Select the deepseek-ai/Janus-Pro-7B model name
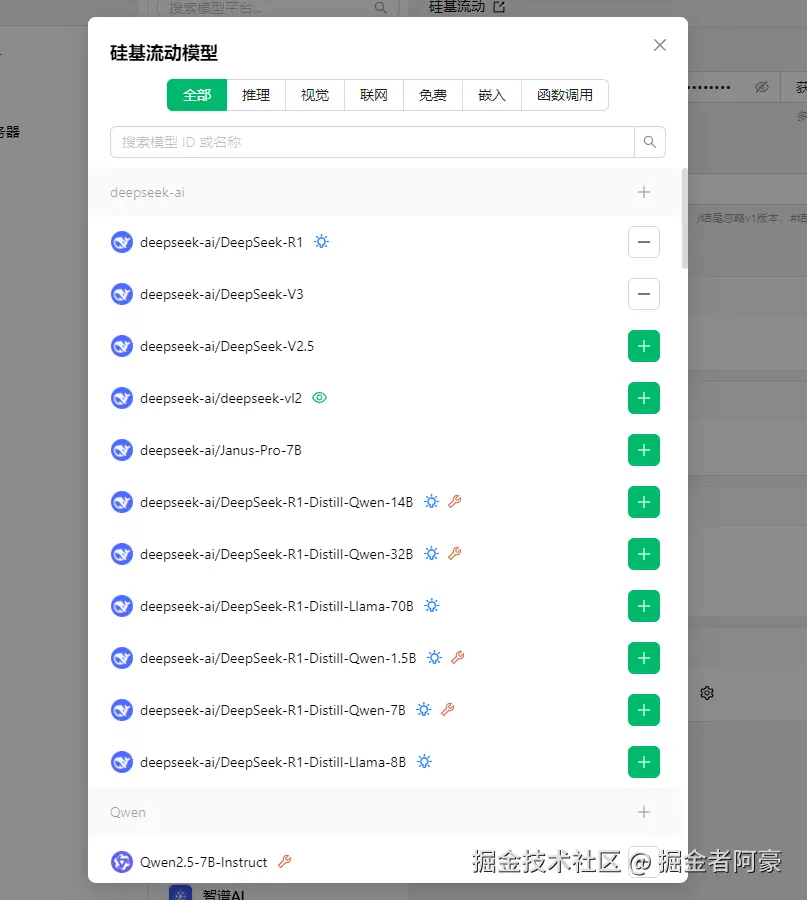The width and height of the screenshot is (807, 900). tap(221, 451)
